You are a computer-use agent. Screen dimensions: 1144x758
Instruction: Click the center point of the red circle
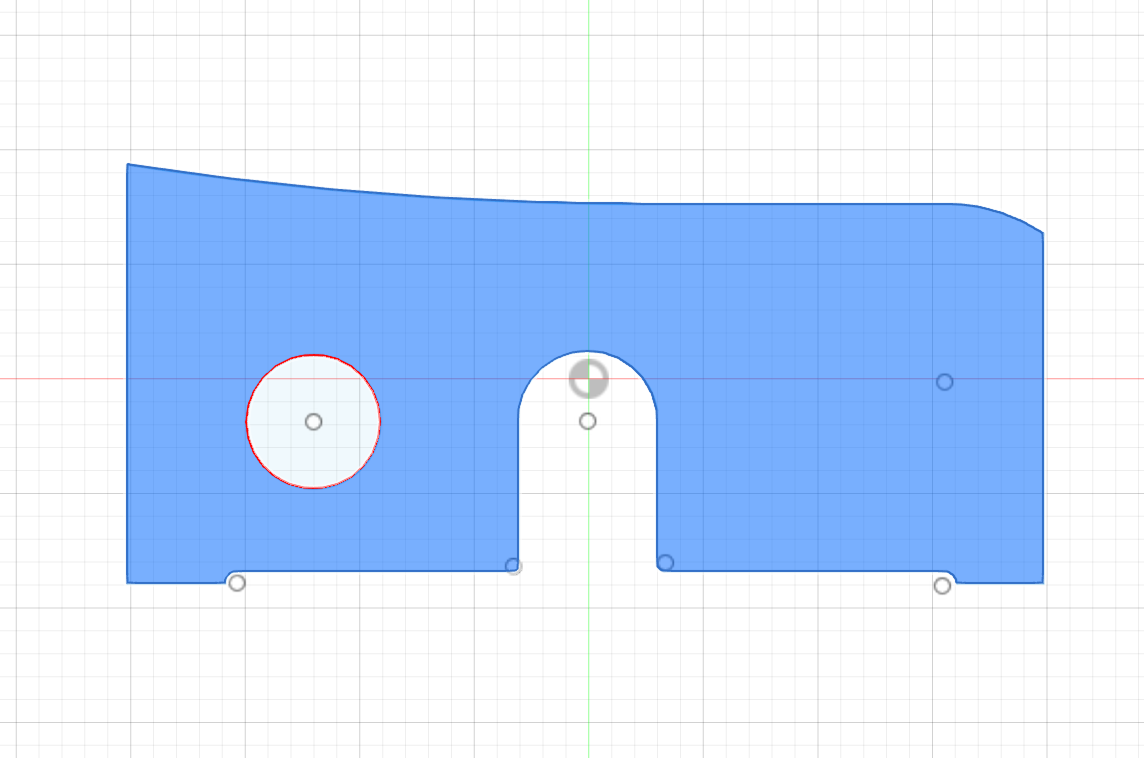(313, 422)
